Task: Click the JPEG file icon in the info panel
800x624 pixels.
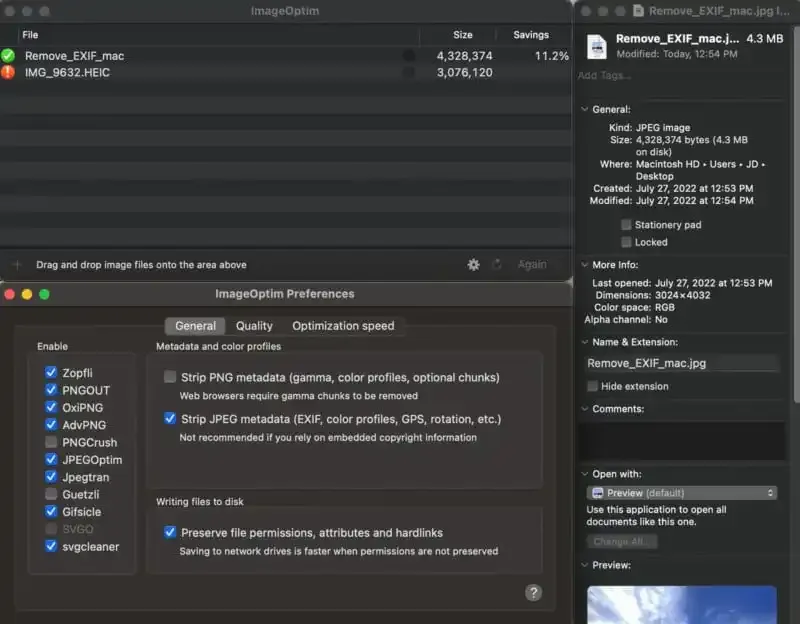Action: pyautogui.click(x=596, y=46)
